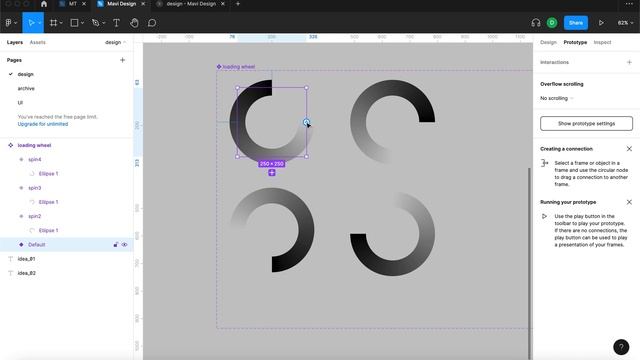Open the help question mark button
The image size is (640, 360).
[x=621, y=347]
